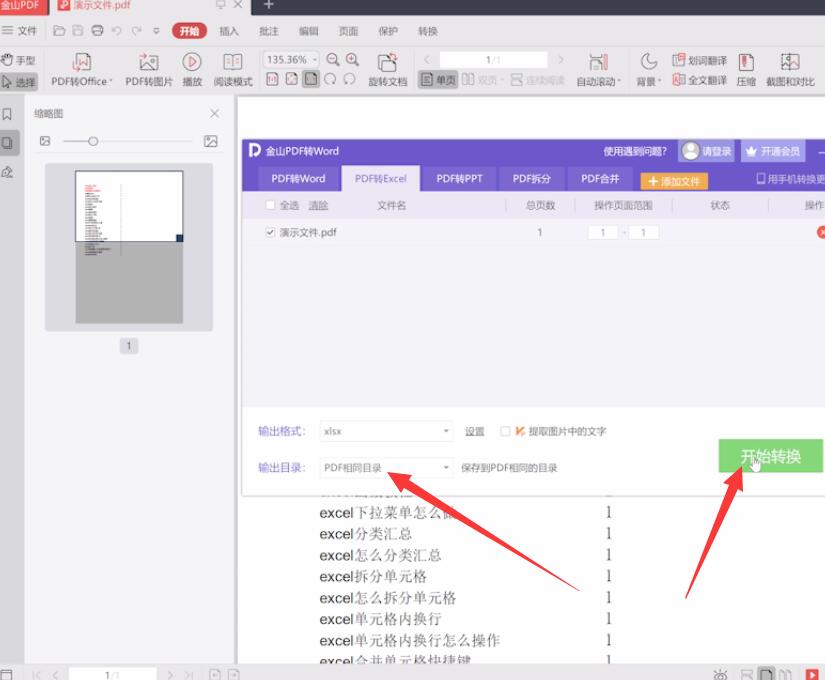Open the 输出目录 PDF相同目录 dropdown

(x=386, y=467)
